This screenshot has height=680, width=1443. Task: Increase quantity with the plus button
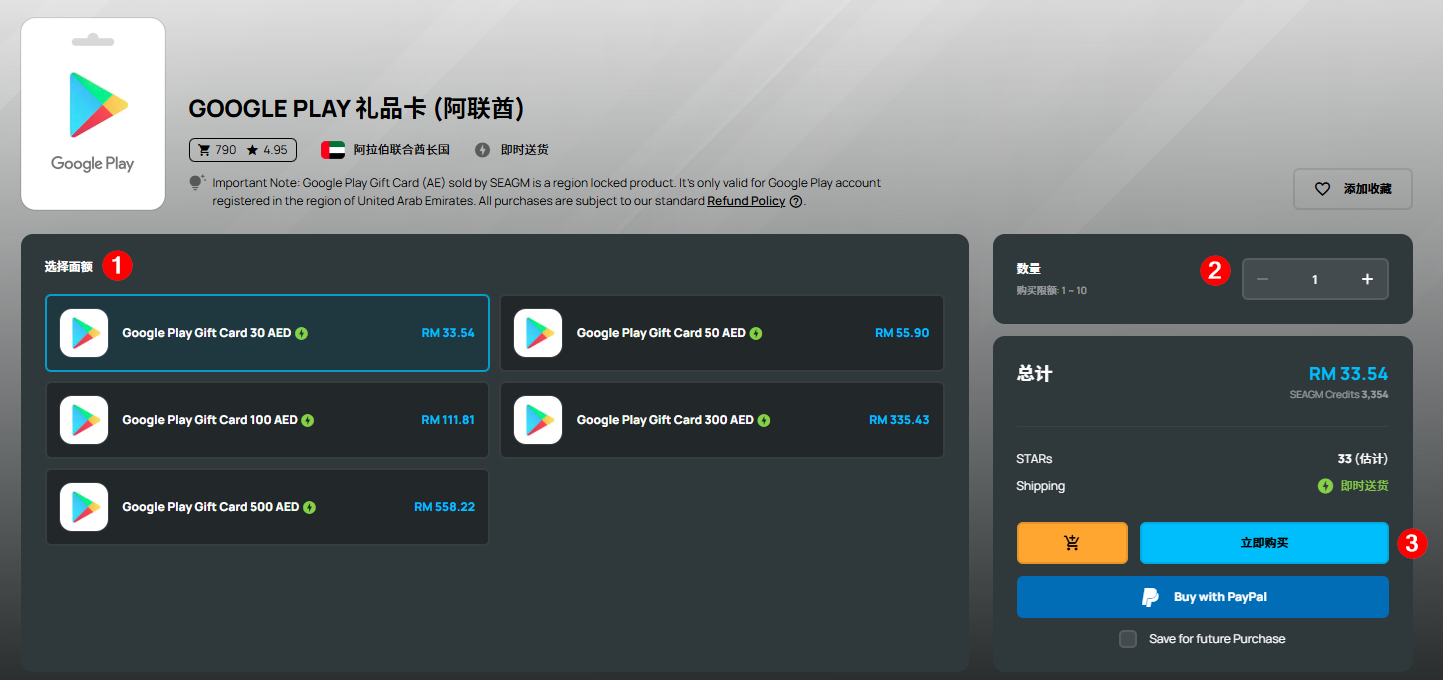tap(1367, 279)
